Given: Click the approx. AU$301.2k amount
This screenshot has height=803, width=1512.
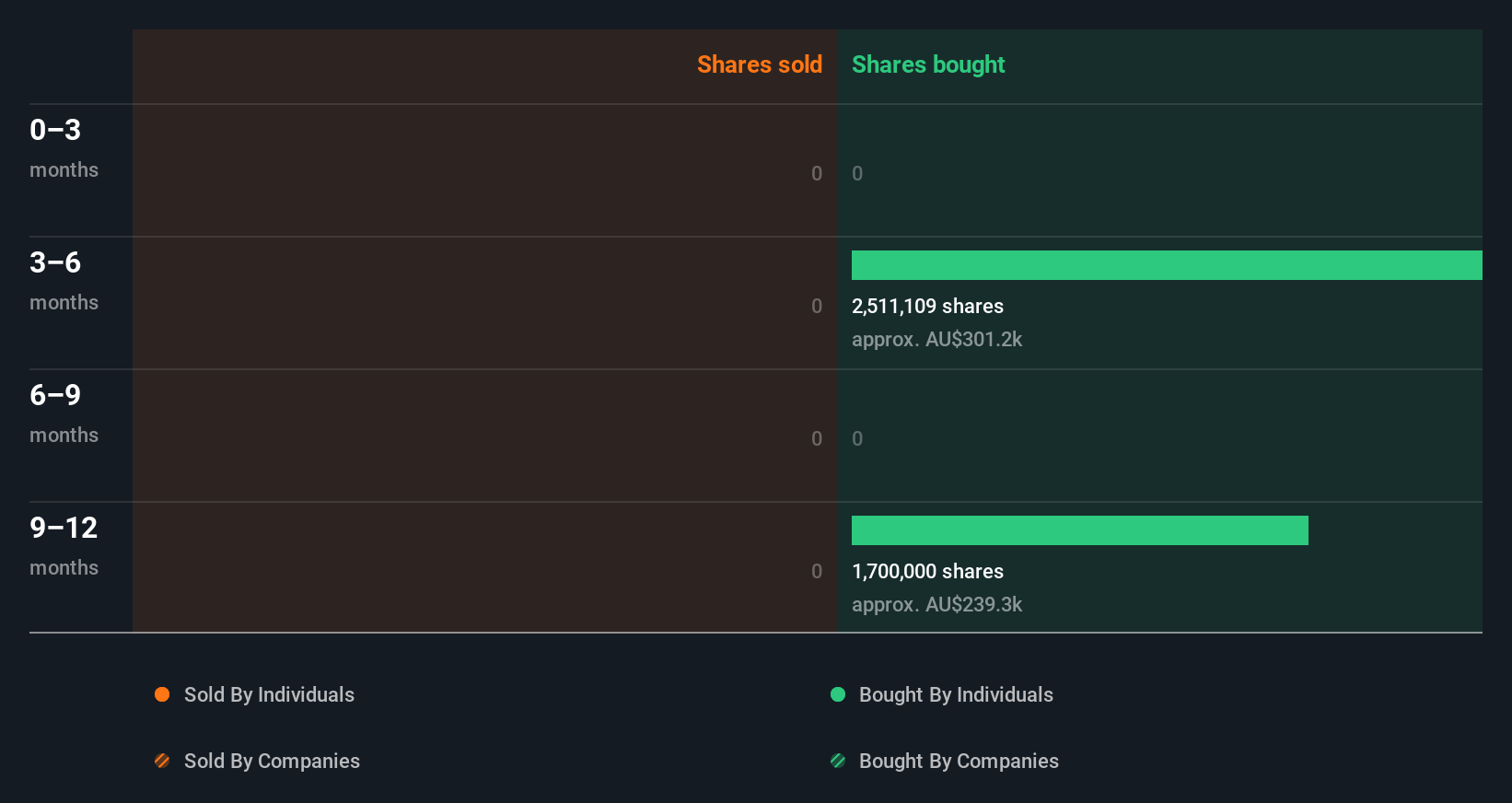Looking at the screenshot, I should pos(936,339).
